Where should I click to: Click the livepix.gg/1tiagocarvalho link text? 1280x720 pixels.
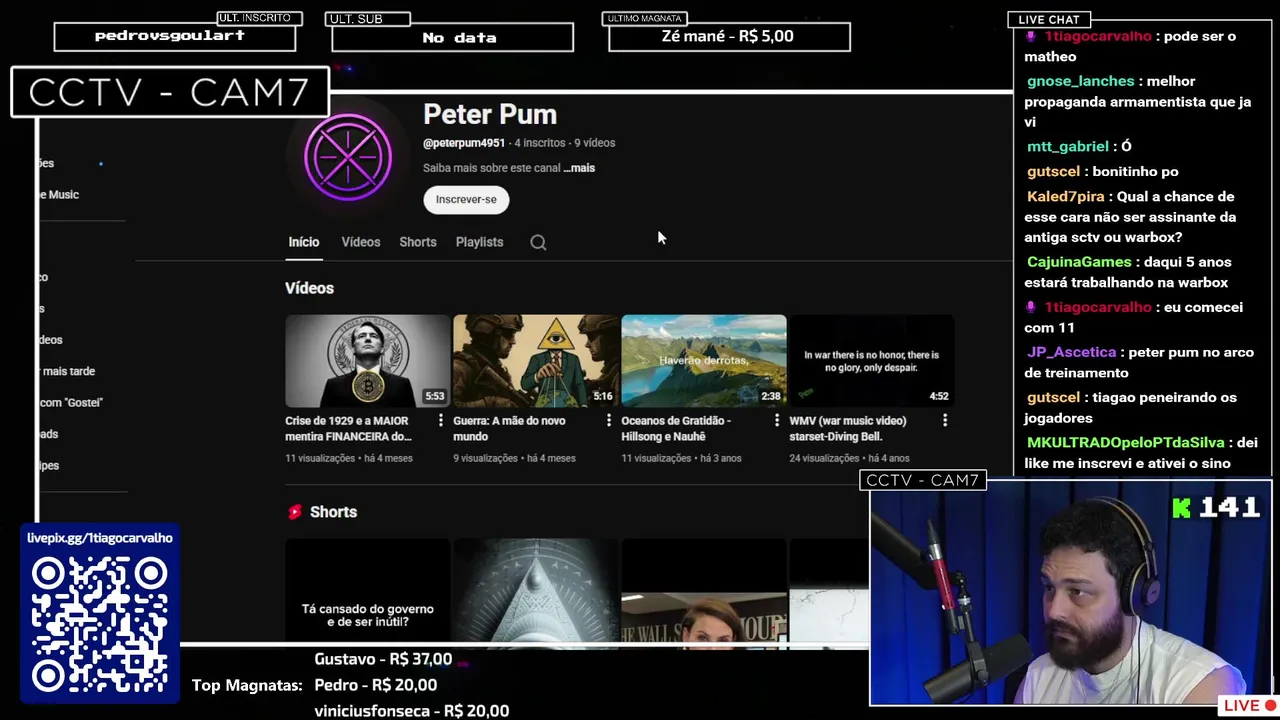coord(99,538)
